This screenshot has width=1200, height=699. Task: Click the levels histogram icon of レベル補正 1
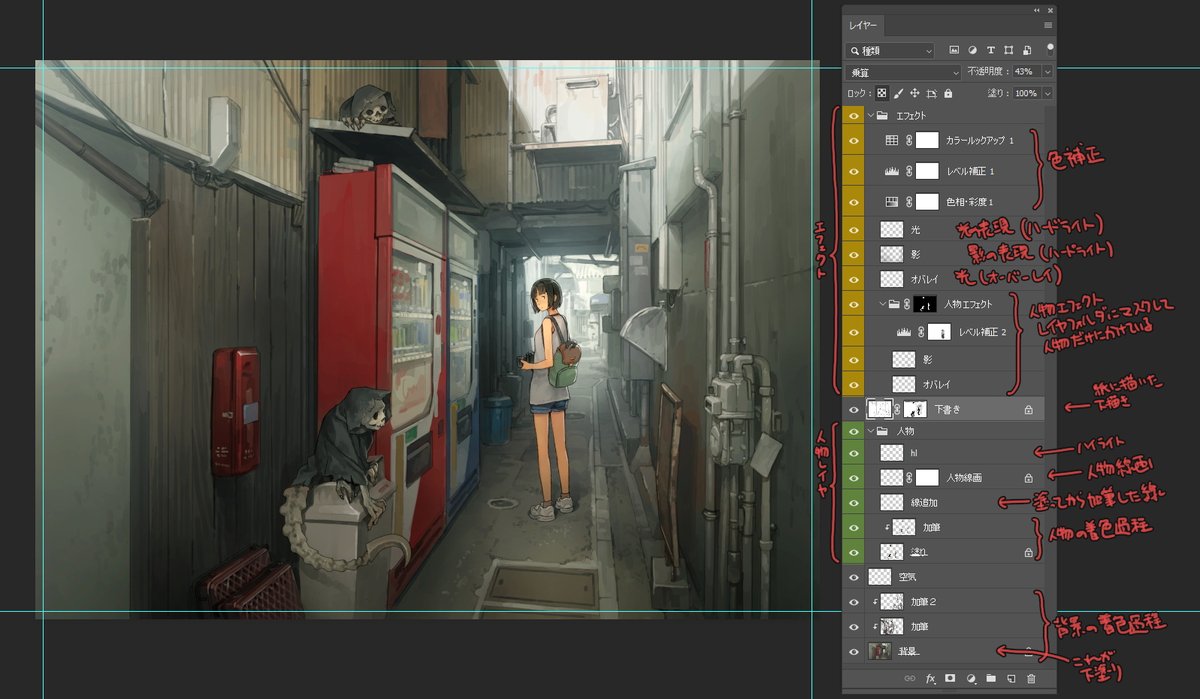[x=893, y=172]
